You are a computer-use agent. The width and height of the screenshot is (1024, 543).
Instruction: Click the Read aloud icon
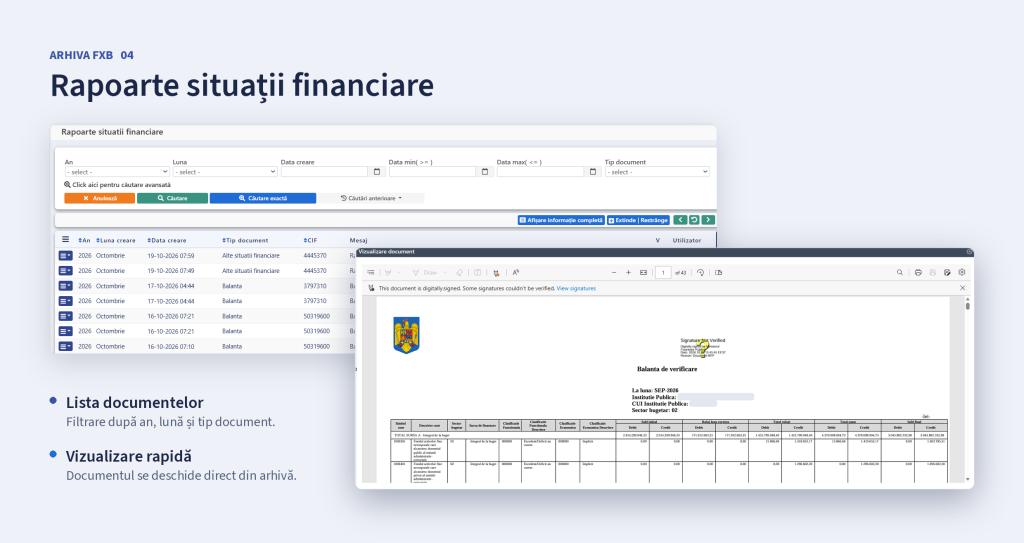516,272
